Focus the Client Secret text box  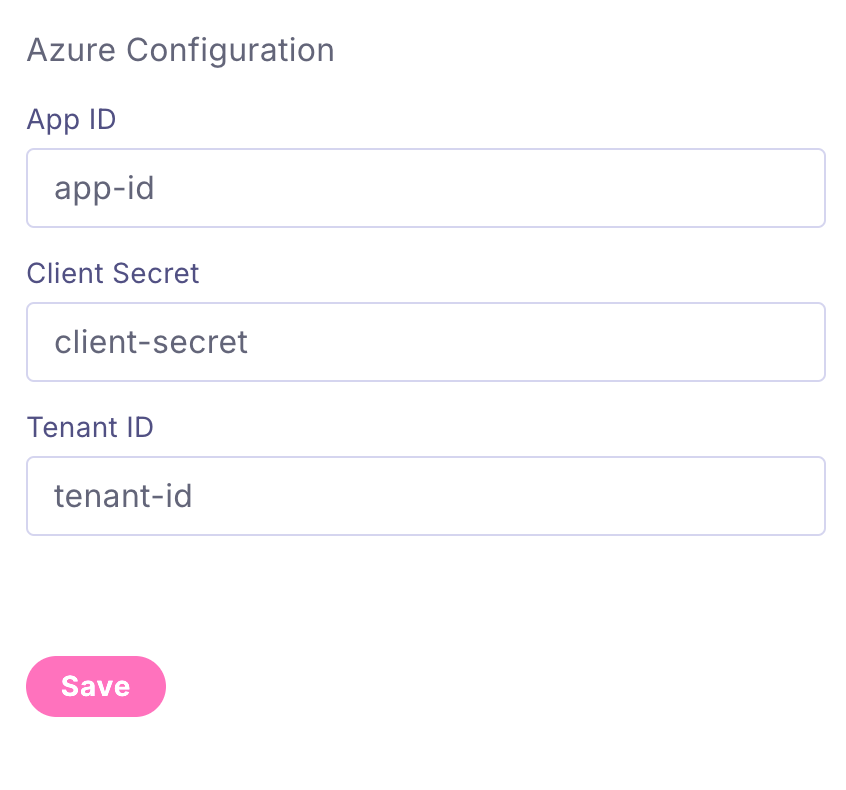tap(425, 342)
